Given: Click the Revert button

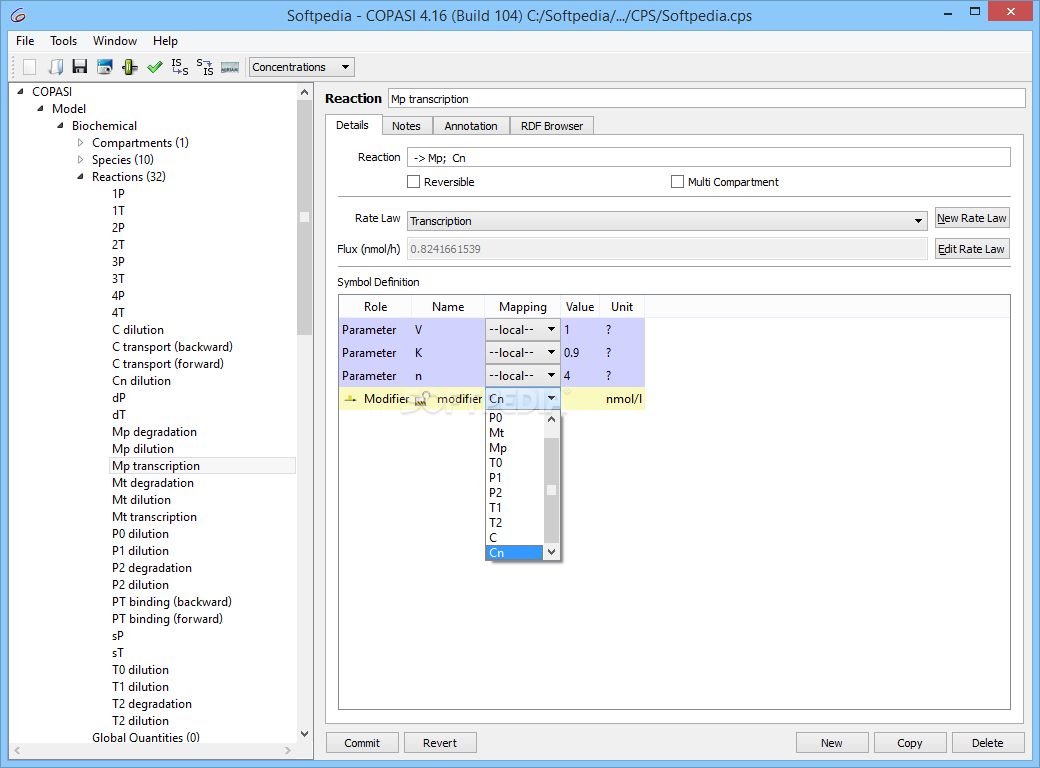Looking at the screenshot, I should tap(440, 743).
